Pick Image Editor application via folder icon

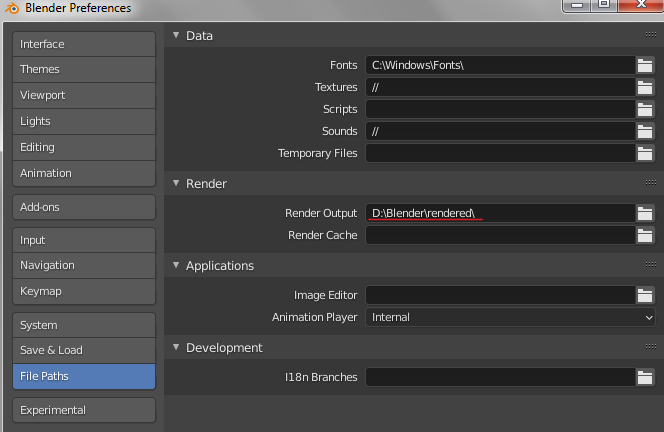(x=645, y=295)
